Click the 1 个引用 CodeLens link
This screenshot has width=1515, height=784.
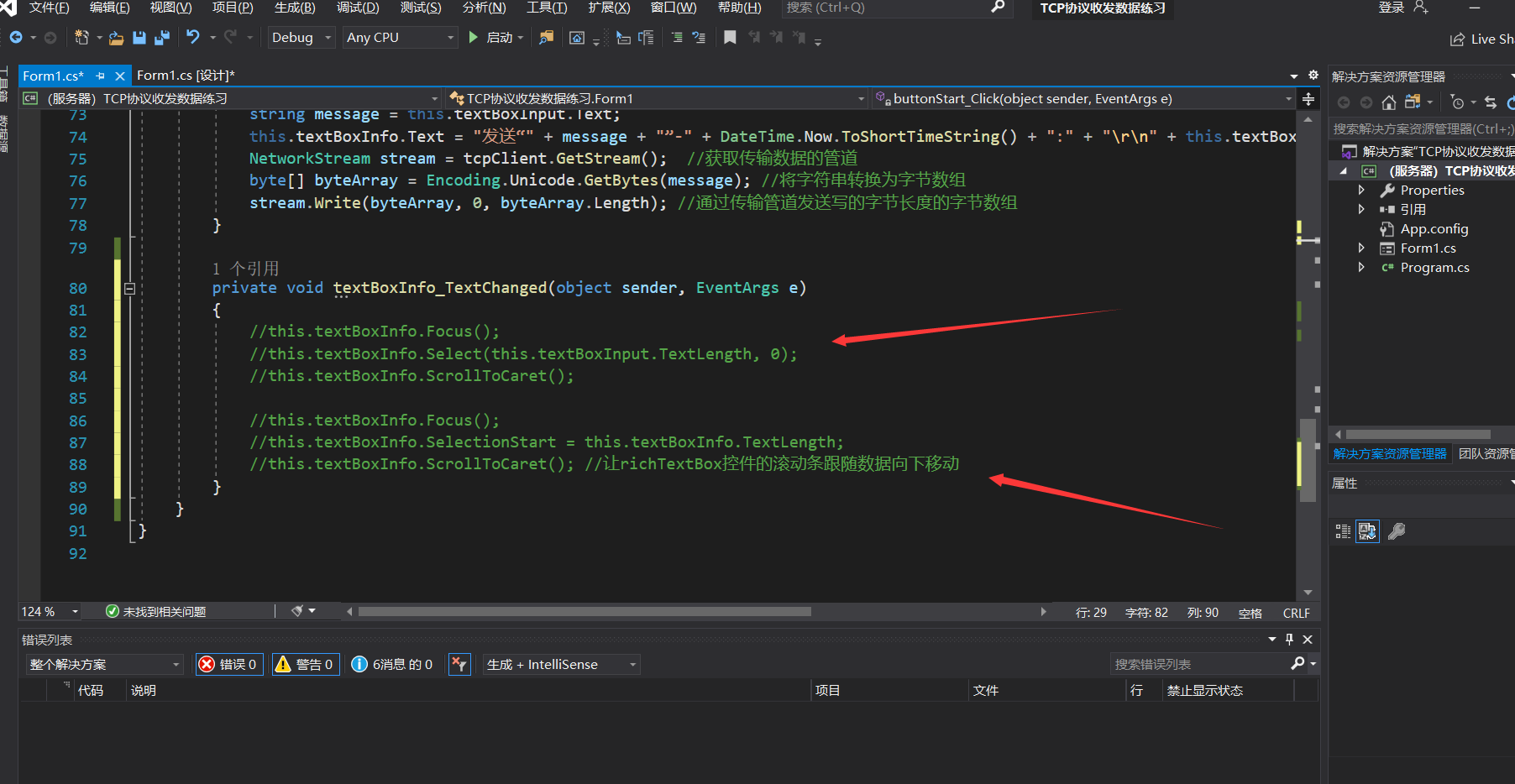(x=245, y=269)
